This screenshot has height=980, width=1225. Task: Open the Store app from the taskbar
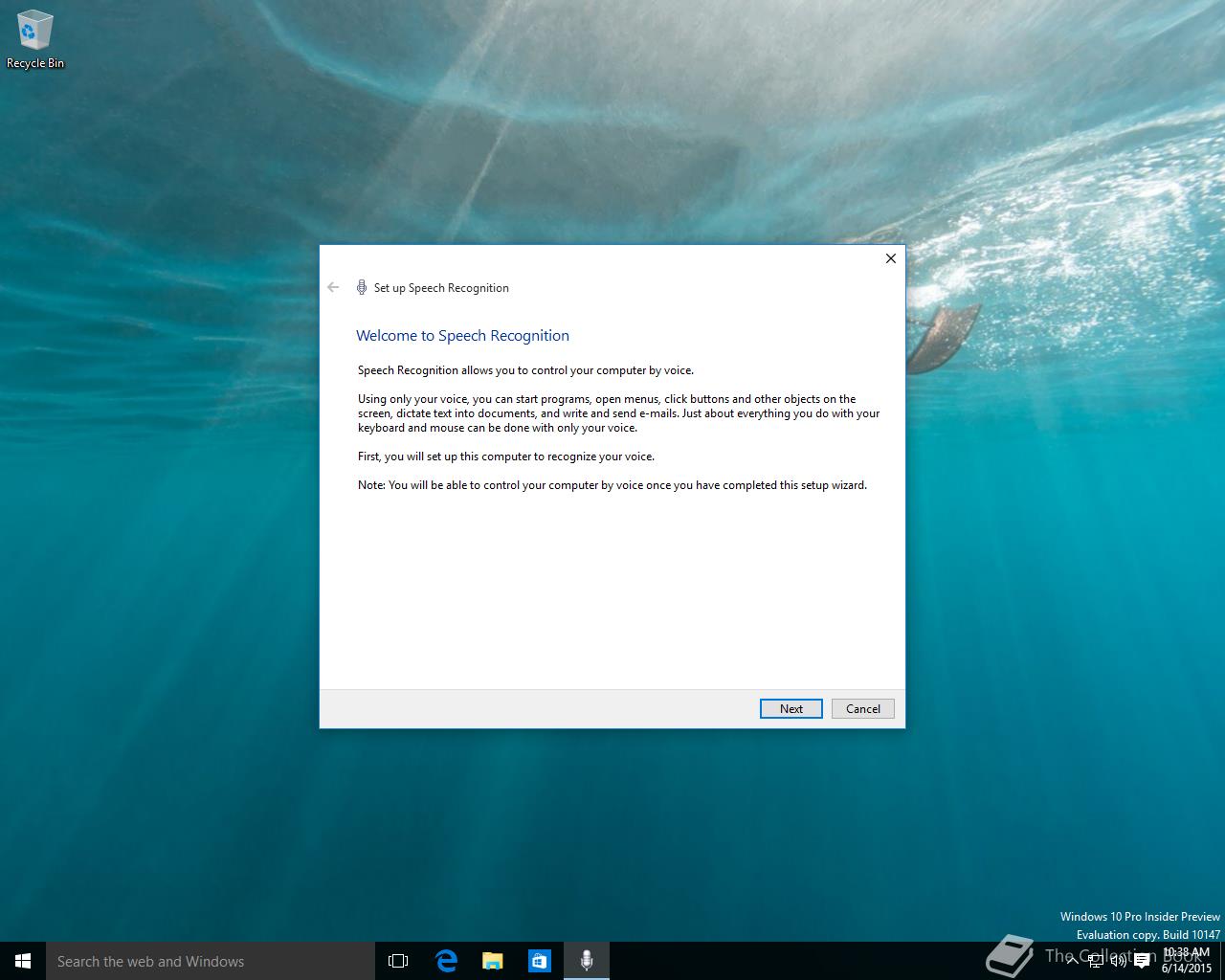pos(540,961)
